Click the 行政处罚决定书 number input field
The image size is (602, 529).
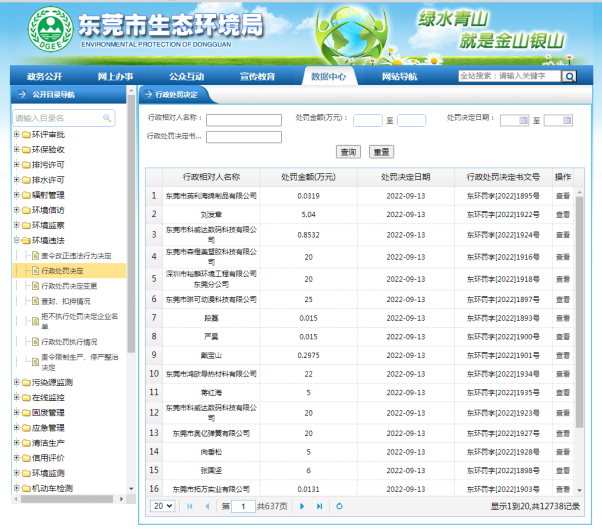click(244, 137)
